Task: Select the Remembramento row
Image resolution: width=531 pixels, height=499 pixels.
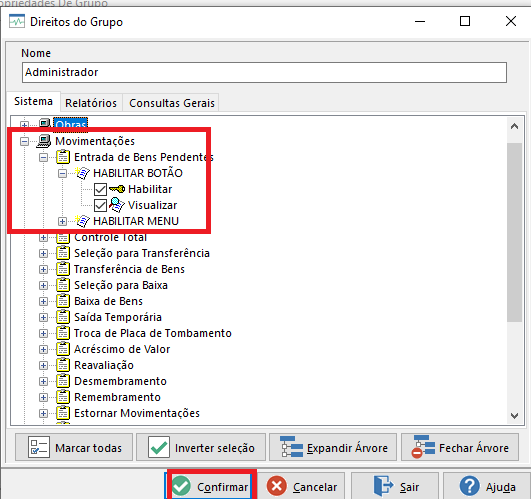Action: point(117,397)
